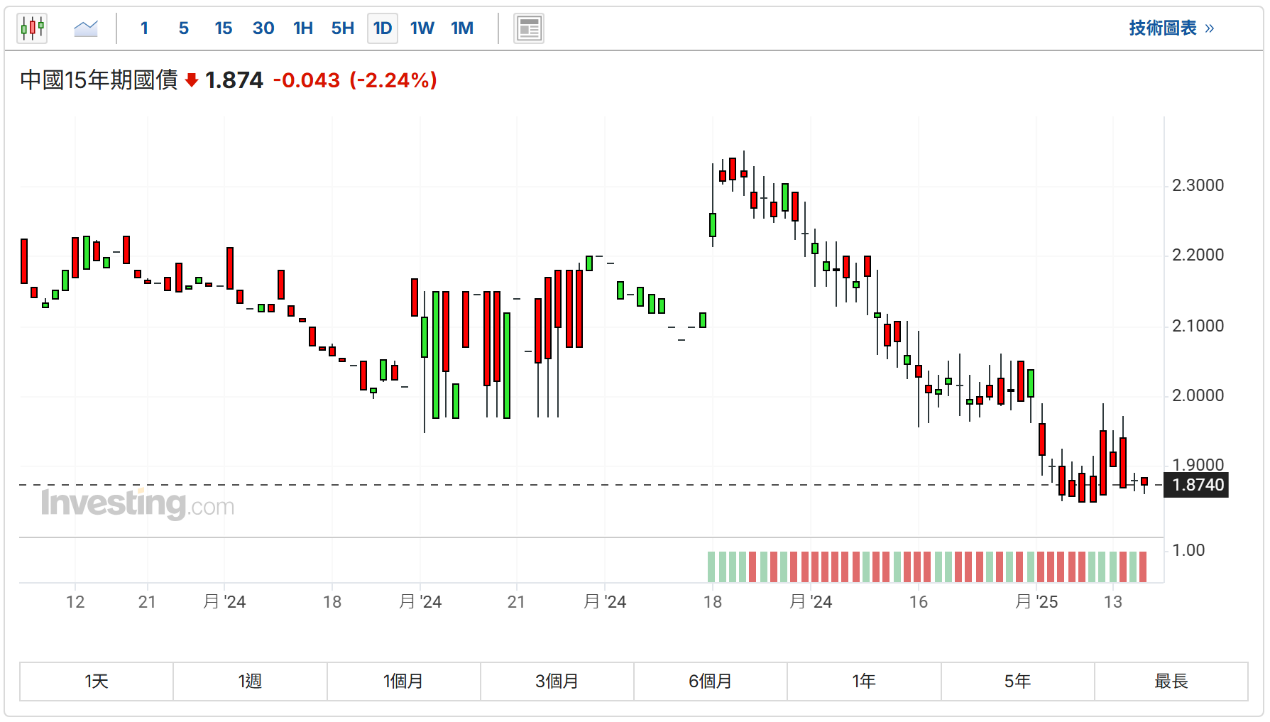Open the news panel layout icon
The width and height of the screenshot is (1270, 722).
[529, 28]
